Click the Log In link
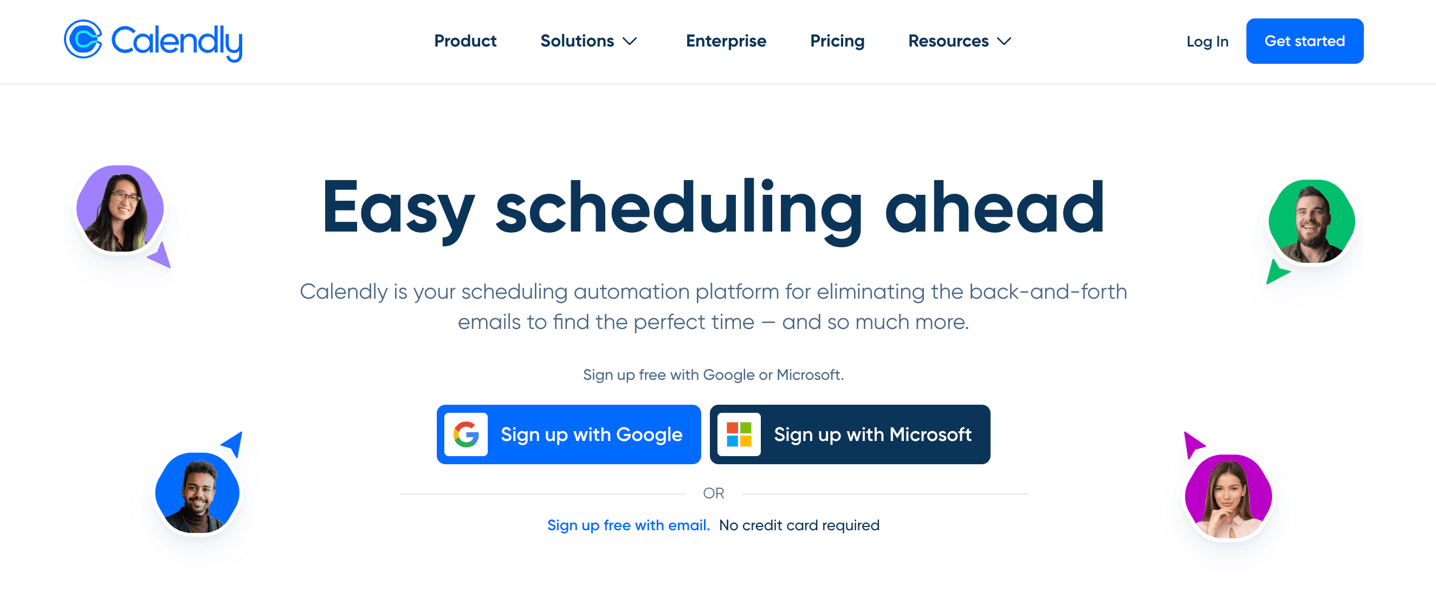Image resolution: width=1436 pixels, height=593 pixels. tap(1207, 42)
